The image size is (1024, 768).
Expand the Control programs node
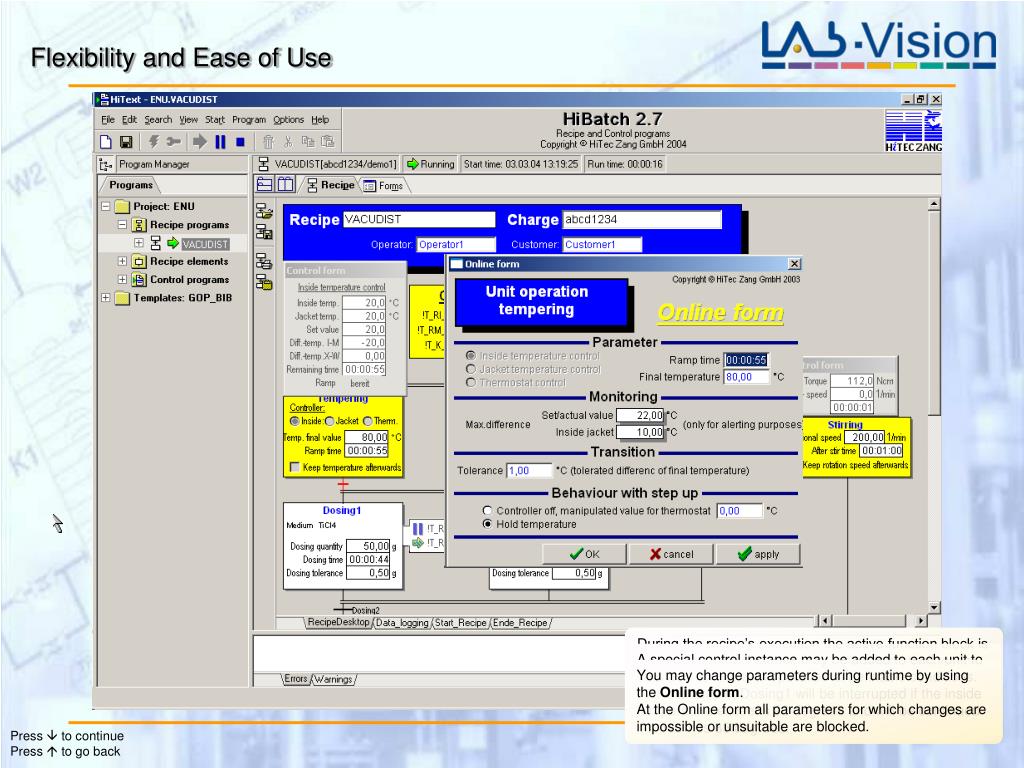(x=122, y=280)
